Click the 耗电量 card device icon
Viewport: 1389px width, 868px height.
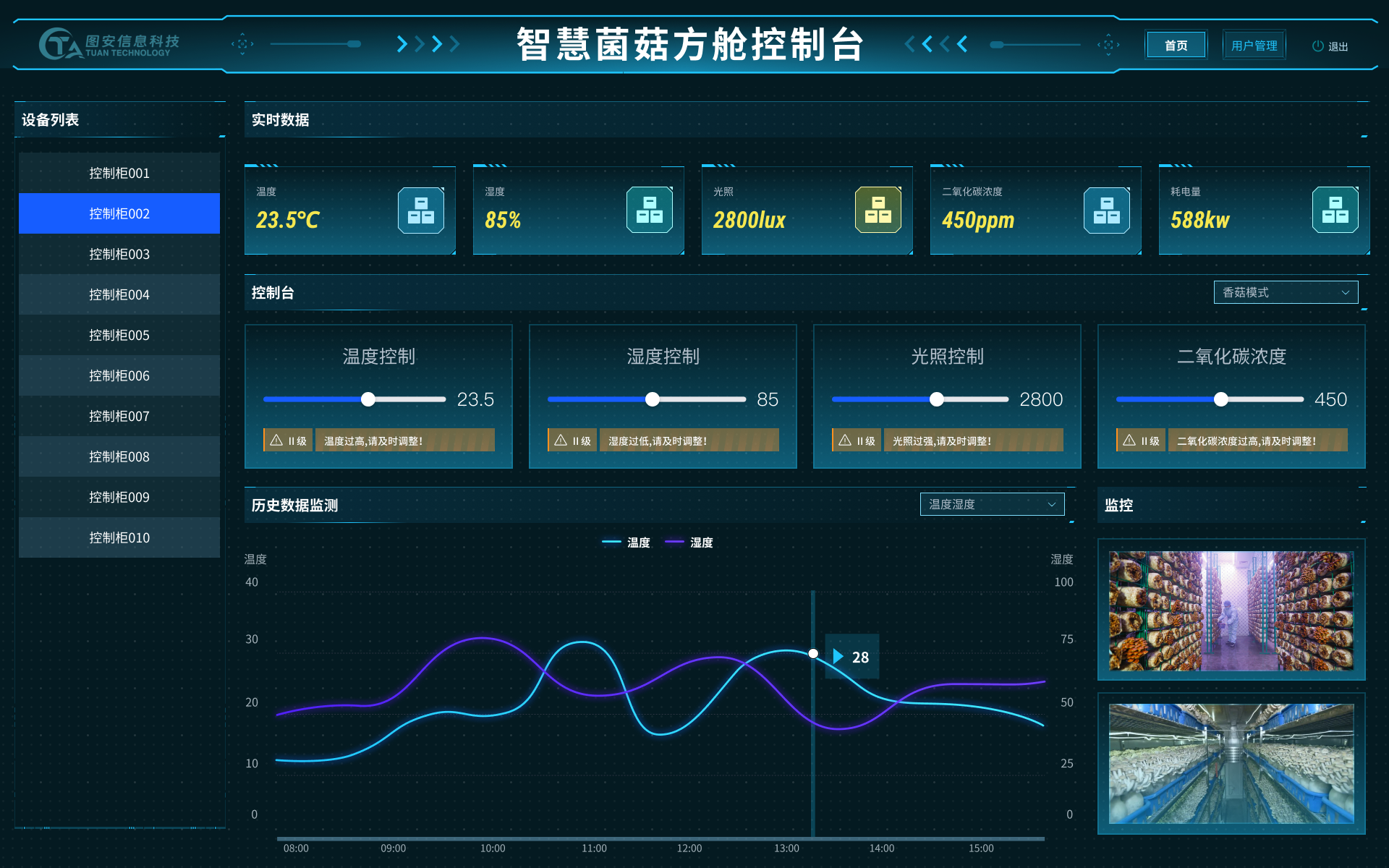coord(1335,210)
